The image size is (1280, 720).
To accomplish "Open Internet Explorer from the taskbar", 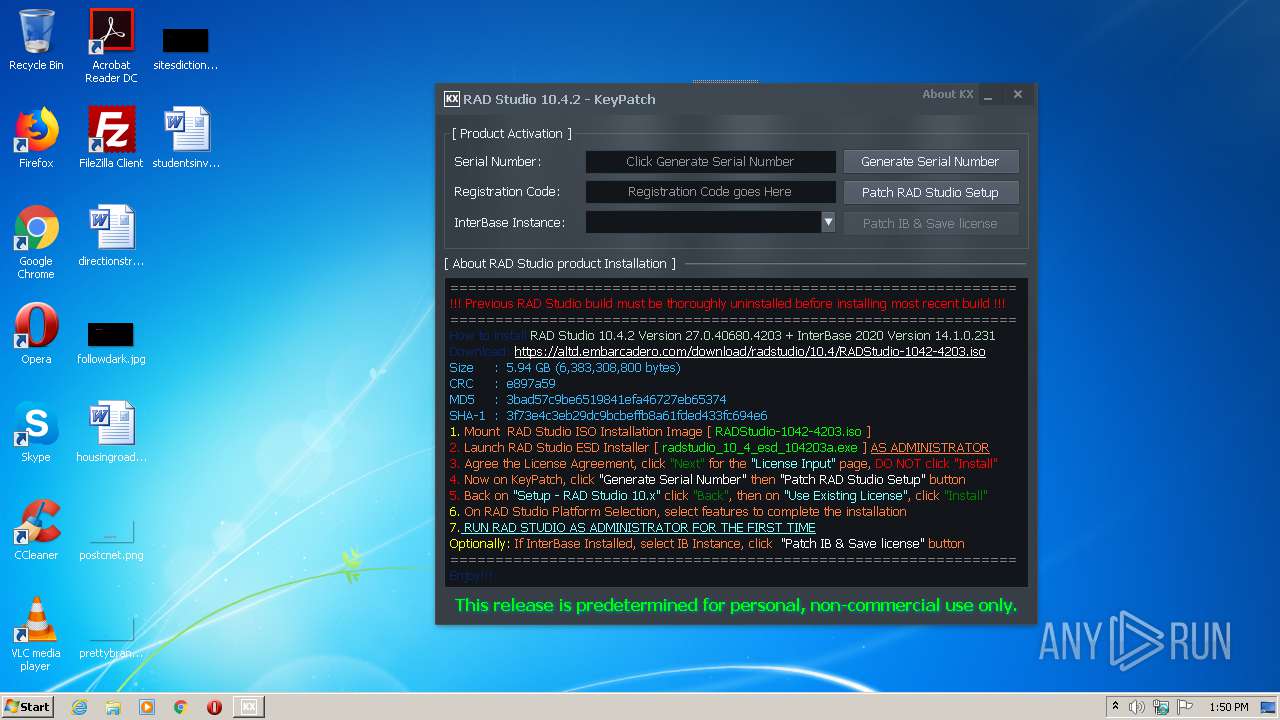I will [80, 707].
